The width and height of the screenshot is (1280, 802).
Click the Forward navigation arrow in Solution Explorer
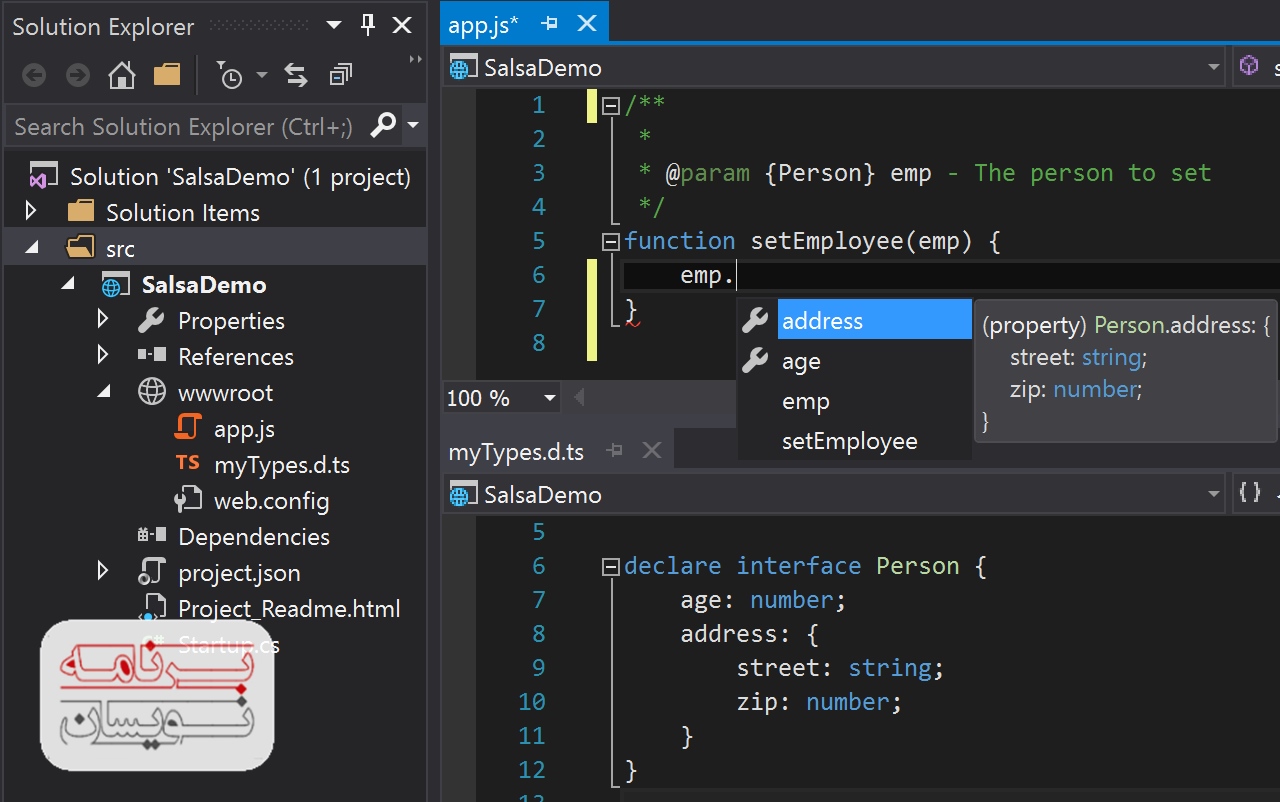[x=78, y=75]
